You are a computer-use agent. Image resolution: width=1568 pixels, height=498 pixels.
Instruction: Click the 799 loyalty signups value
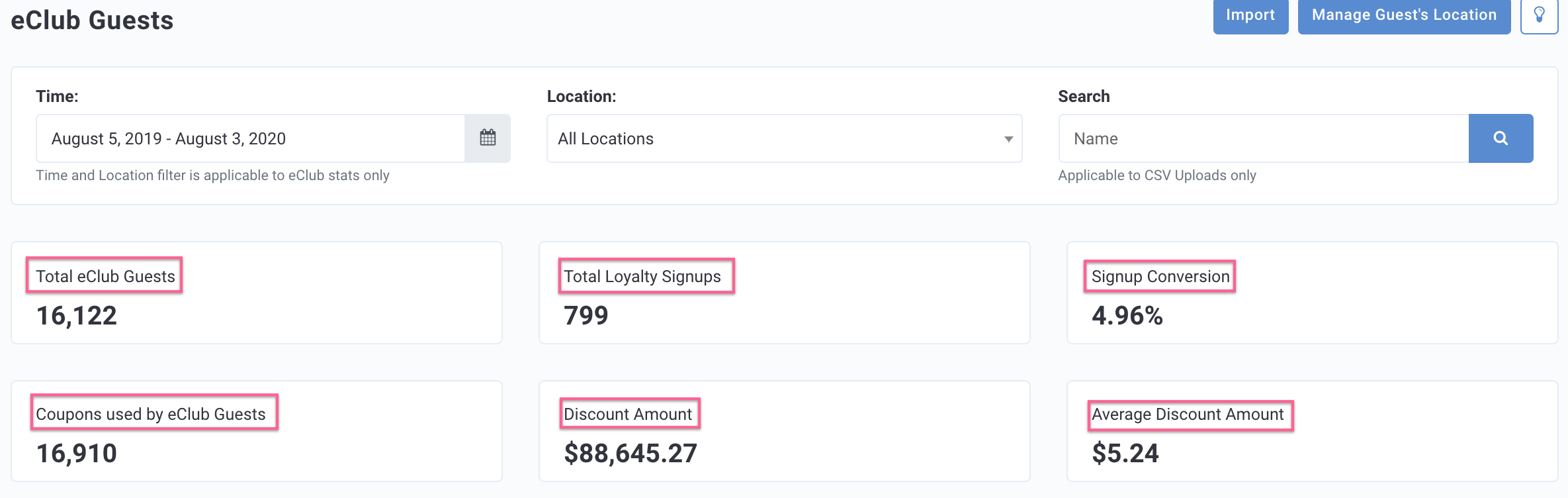point(586,316)
